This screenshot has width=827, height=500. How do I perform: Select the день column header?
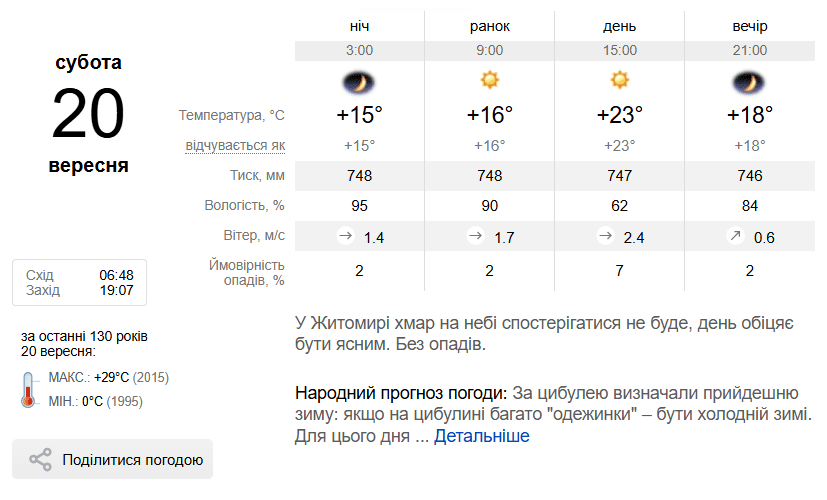(619, 26)
